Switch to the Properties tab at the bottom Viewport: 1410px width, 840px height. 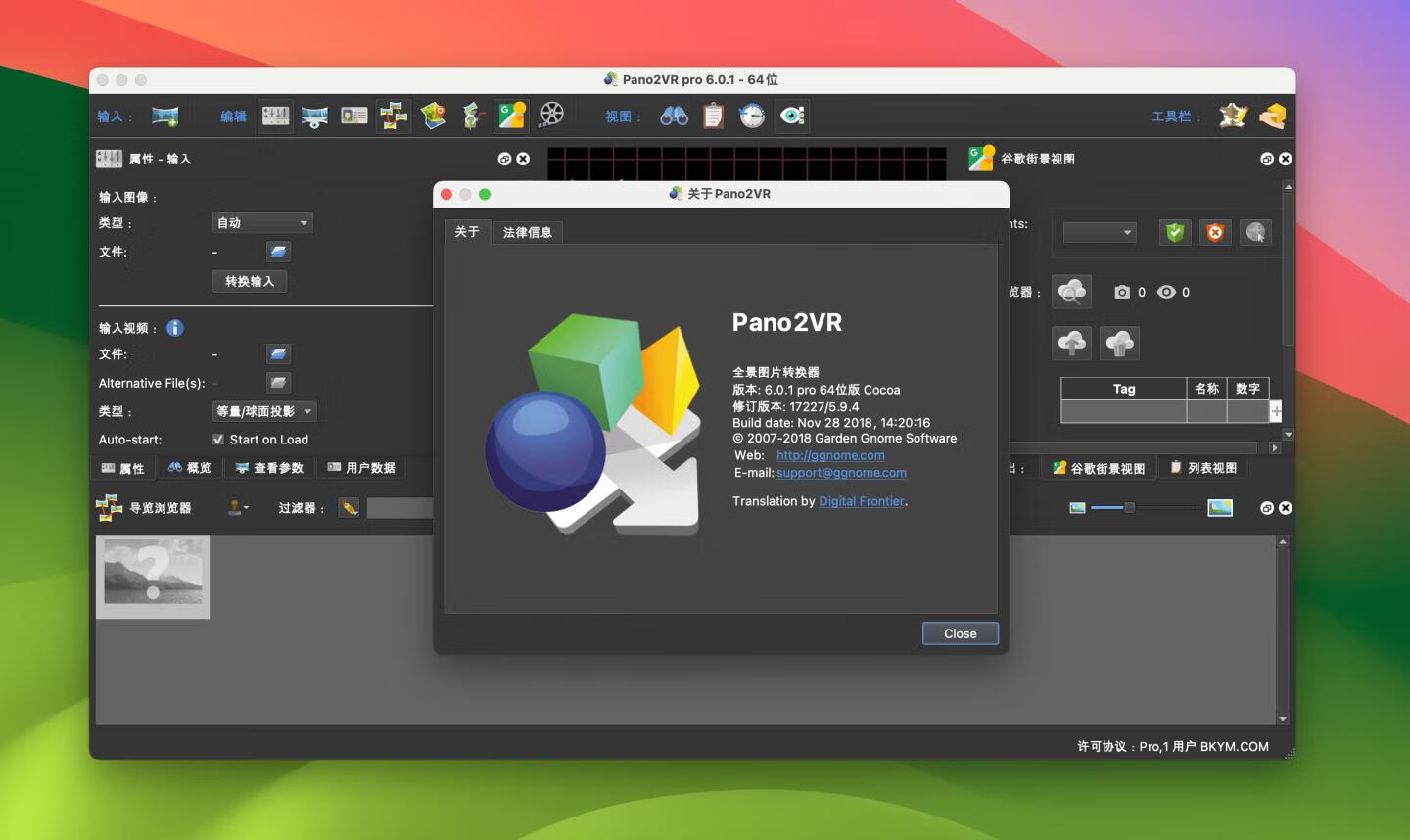click(122, 468)
